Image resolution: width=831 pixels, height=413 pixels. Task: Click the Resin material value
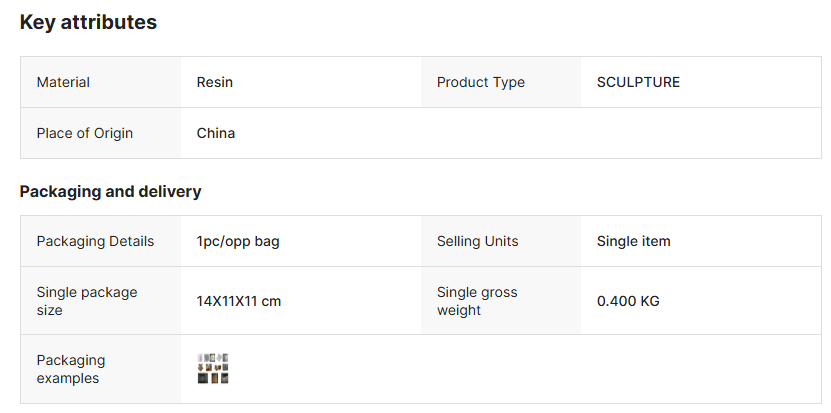(214, 82)
